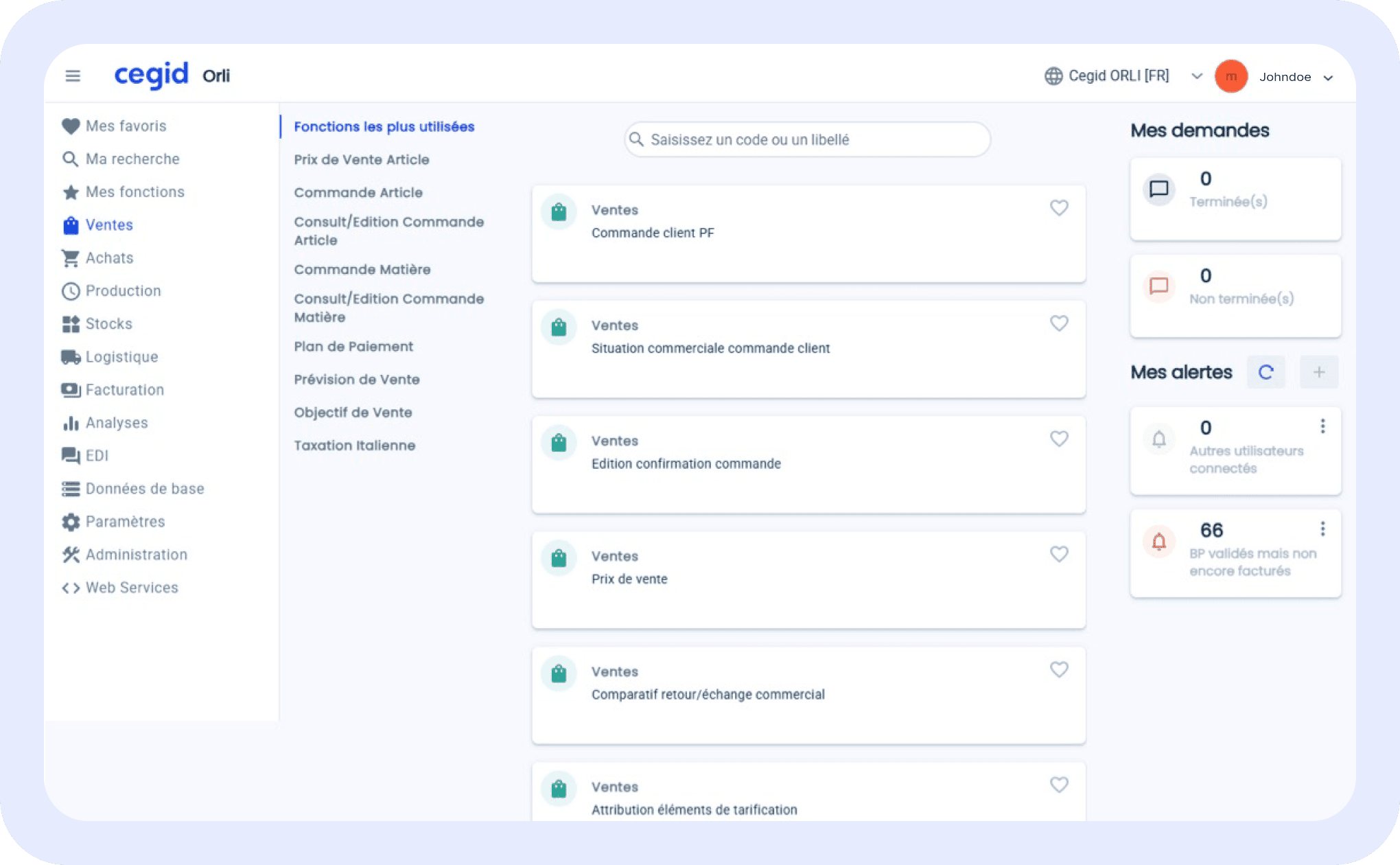The height and width of the screenshot is (865, 1400).
Task: Open options for BP validés alert
Action: (x=1322, y=529)
